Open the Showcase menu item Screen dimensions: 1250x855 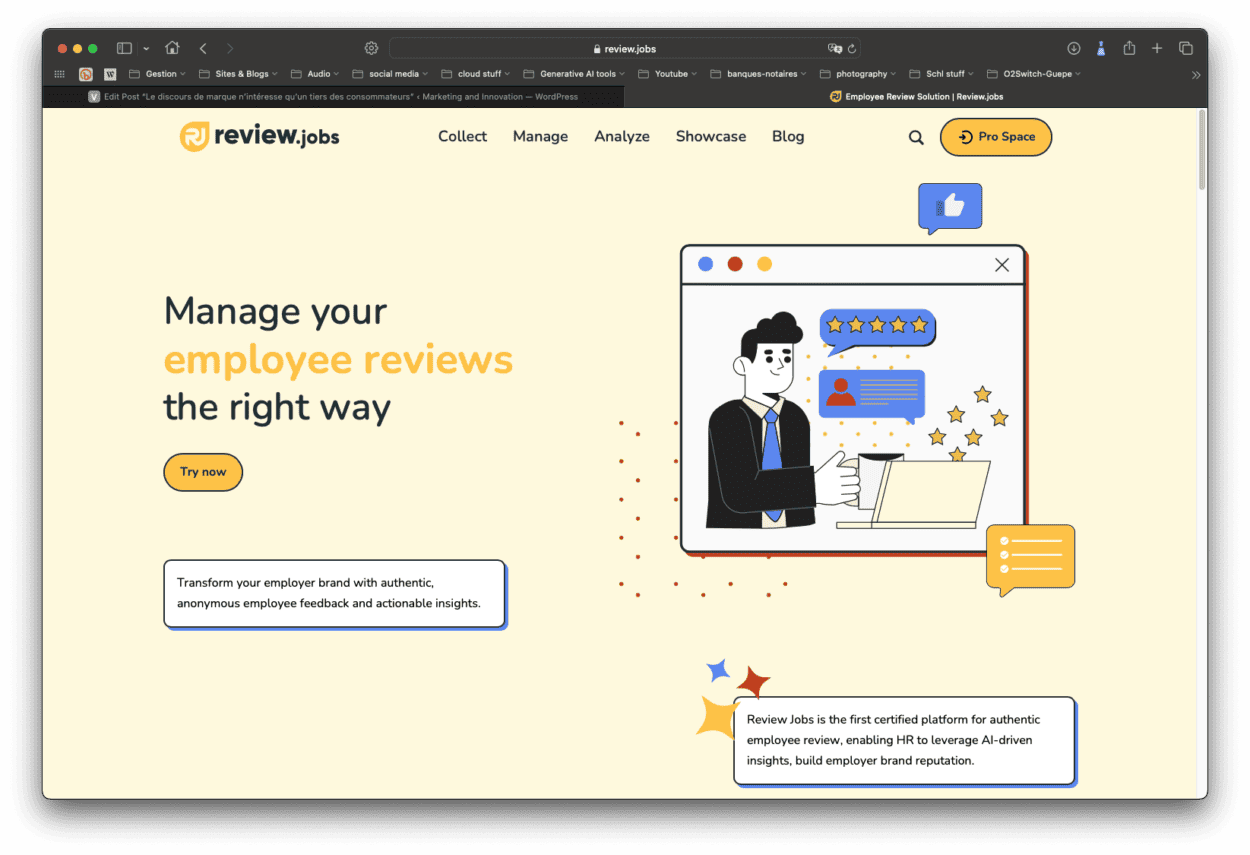click(x=711, y=136)
